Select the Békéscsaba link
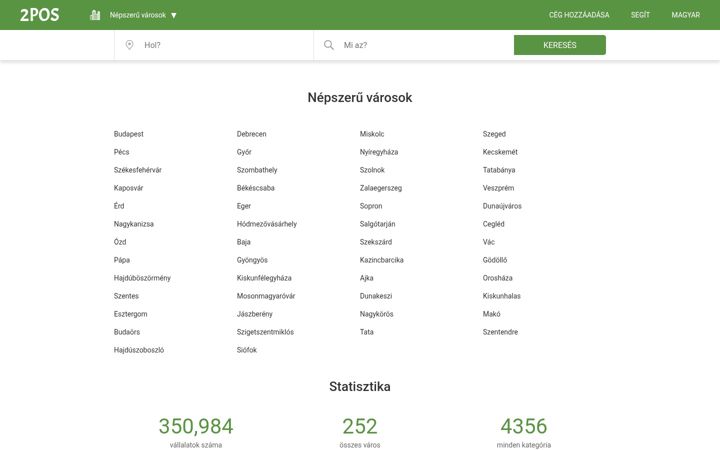Screen dimensions: 720x450 point(256,188)
